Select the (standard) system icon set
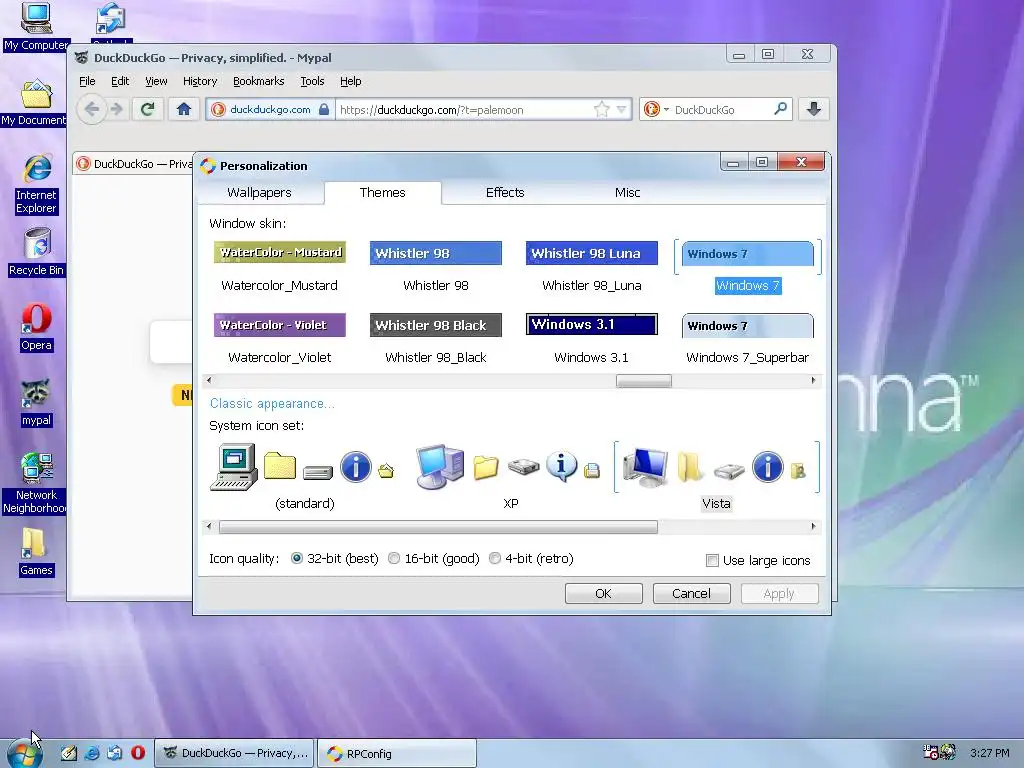This screenshot has width=1024, height=768. tap(304, 477)
